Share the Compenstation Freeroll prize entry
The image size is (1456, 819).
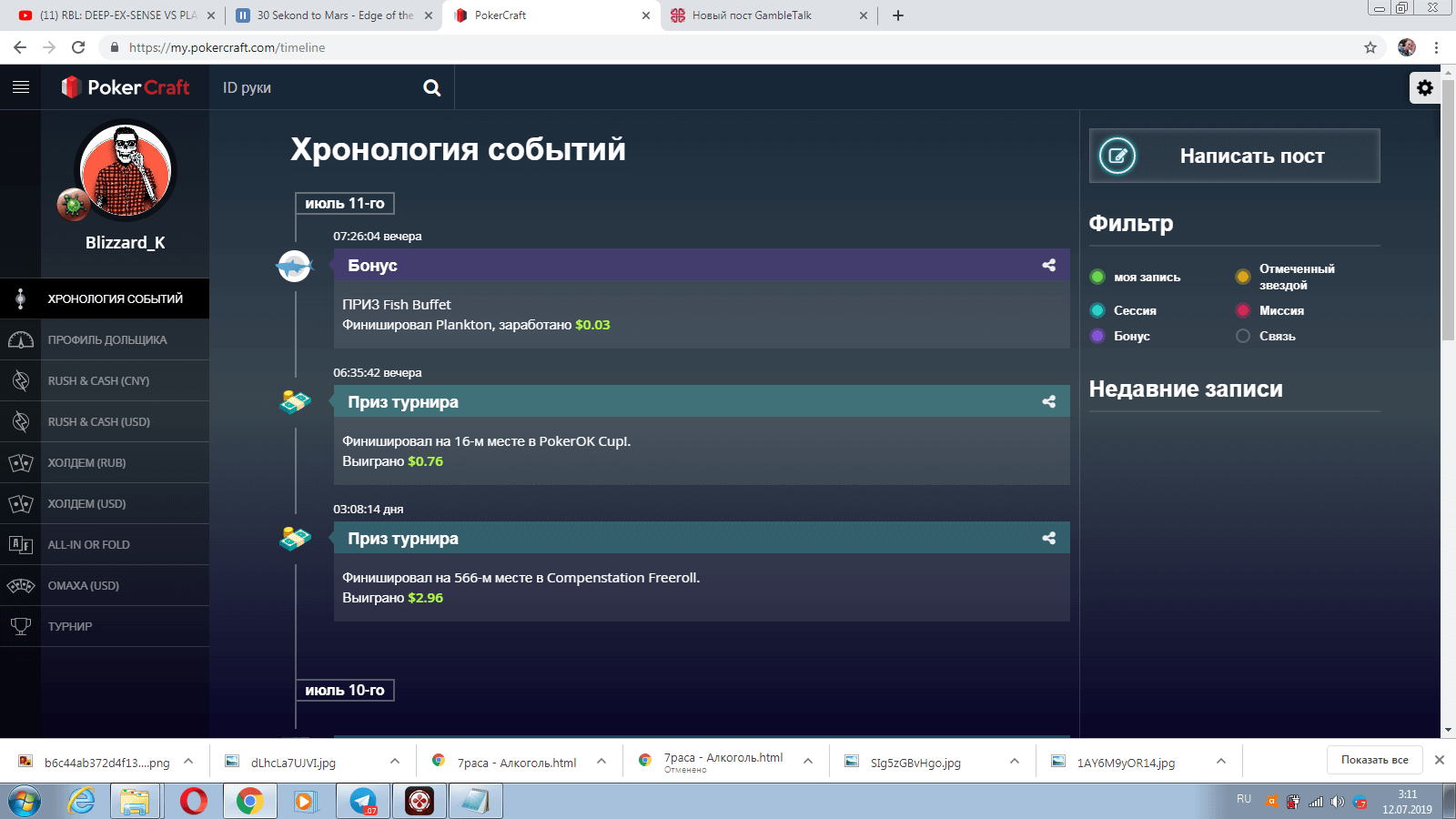tap(1049, 538)
